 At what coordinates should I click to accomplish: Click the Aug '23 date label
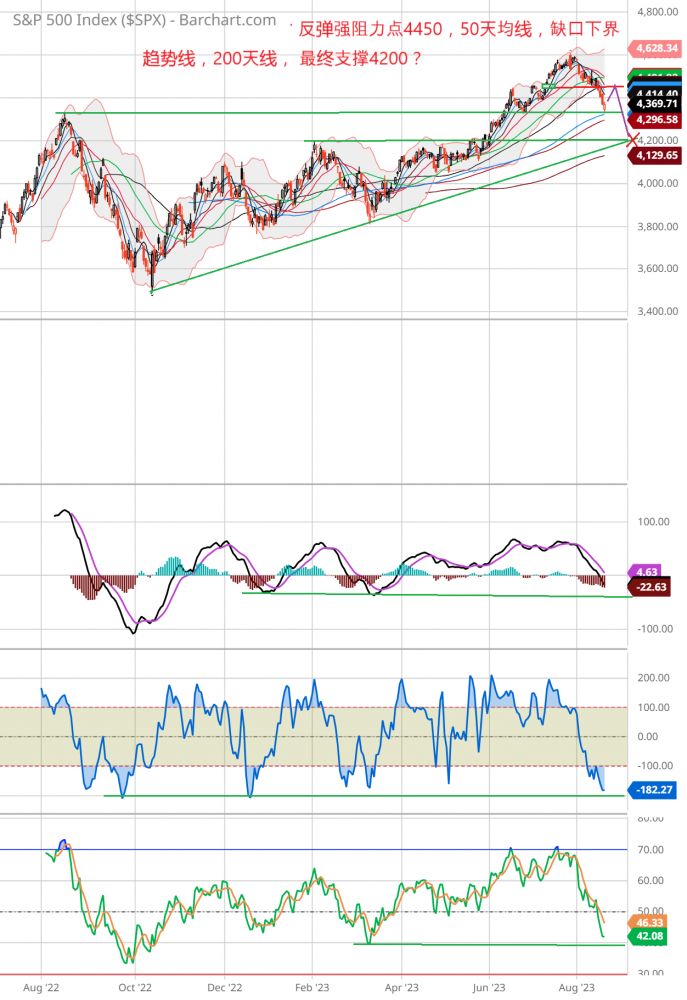tap(576, 988)
